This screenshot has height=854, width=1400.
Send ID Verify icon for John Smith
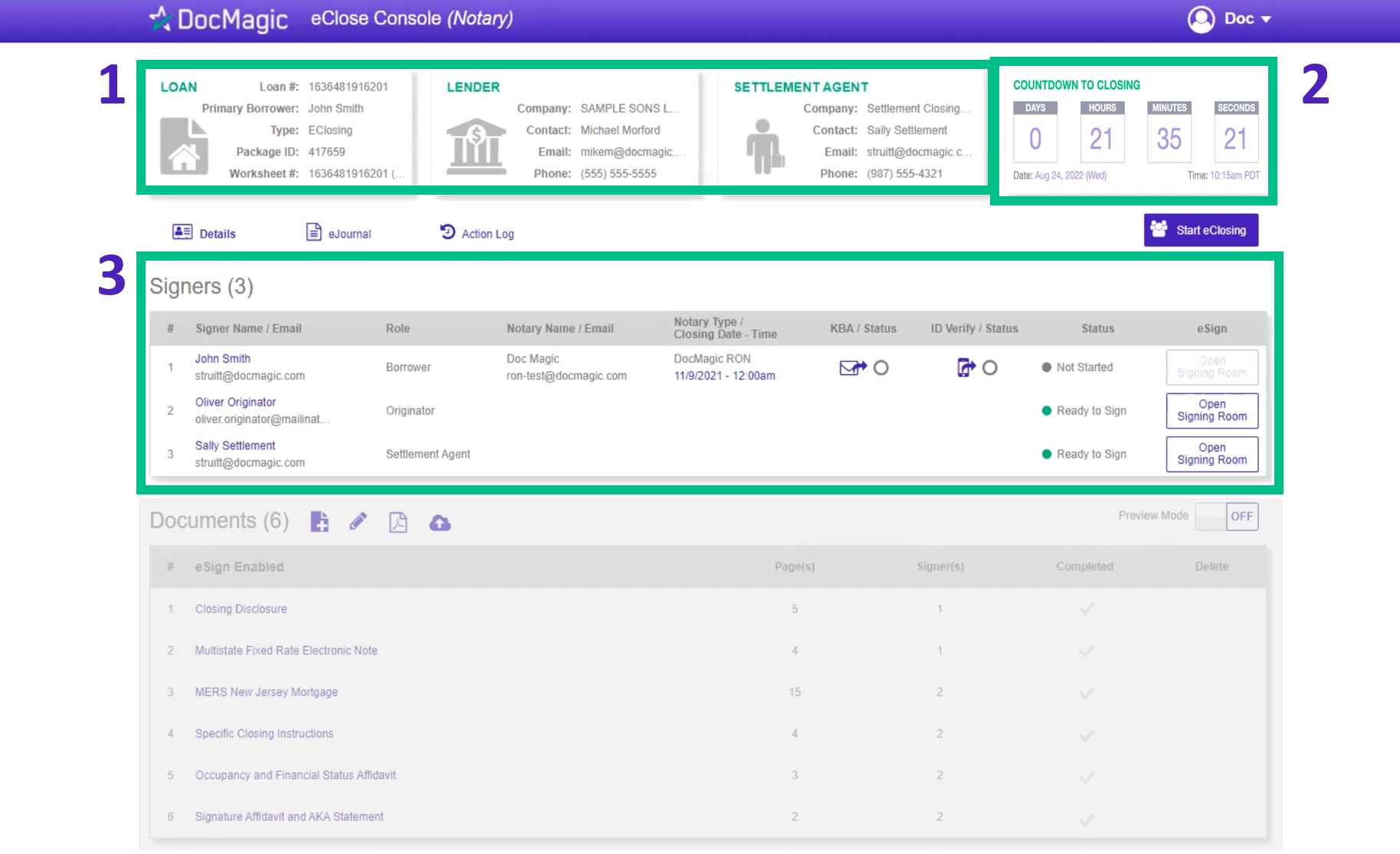[x=966, y=368]
